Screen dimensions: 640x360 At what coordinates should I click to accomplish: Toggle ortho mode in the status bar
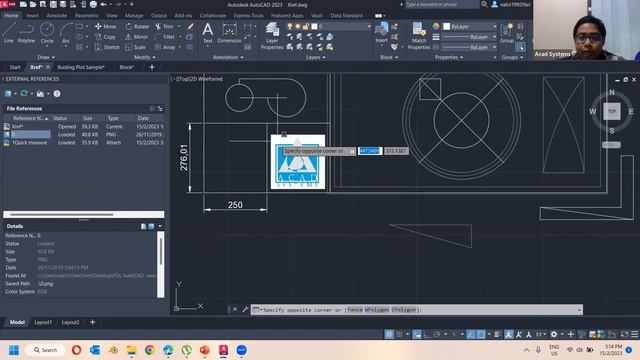(427, 334)
